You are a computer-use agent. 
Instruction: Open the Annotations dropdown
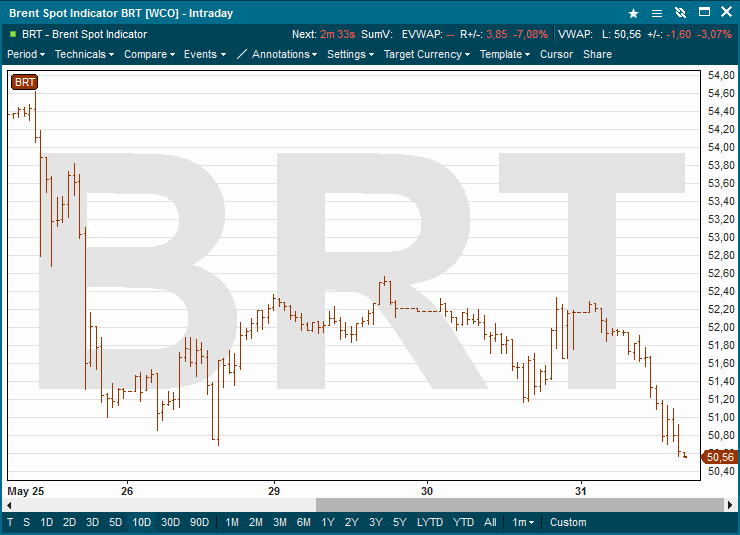click(x=284, y=54)
